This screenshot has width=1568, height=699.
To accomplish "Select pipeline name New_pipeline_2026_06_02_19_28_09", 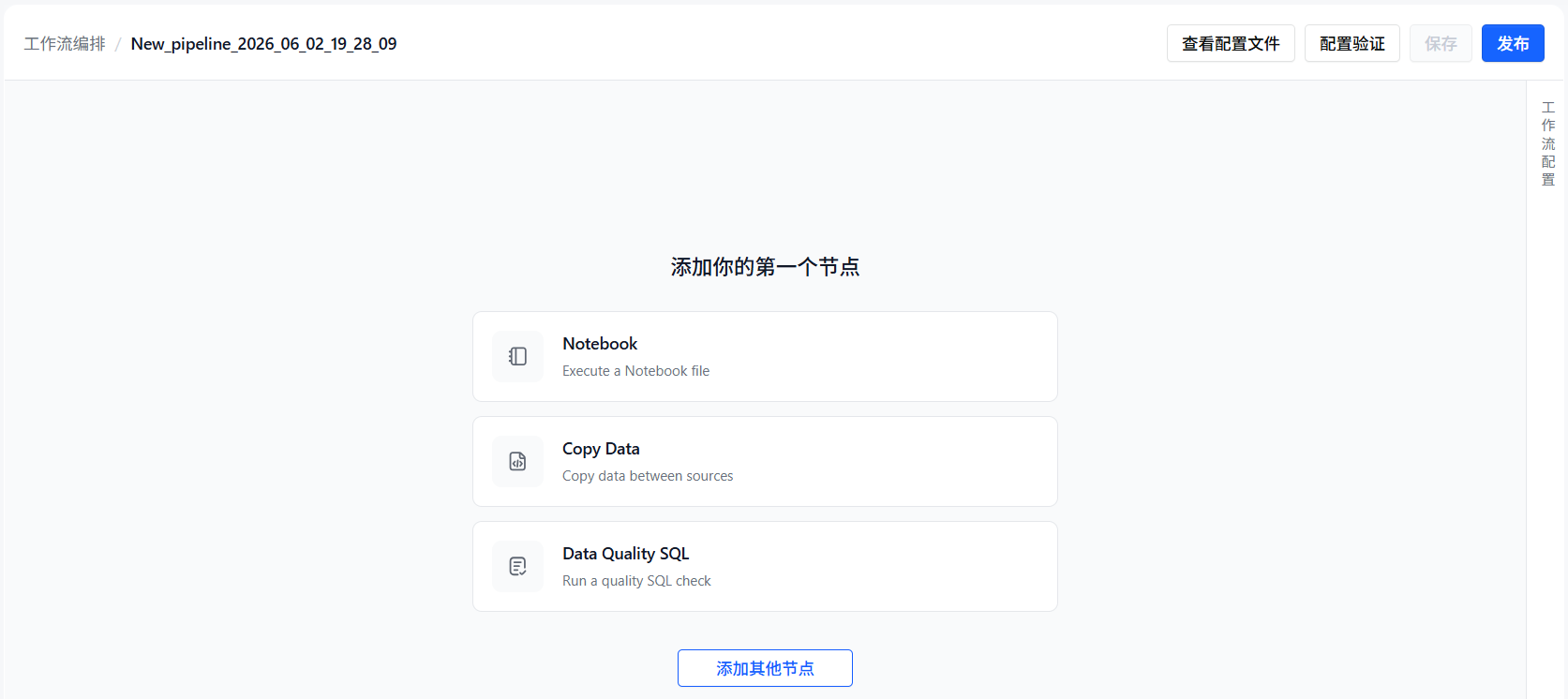I will [263, 44].
